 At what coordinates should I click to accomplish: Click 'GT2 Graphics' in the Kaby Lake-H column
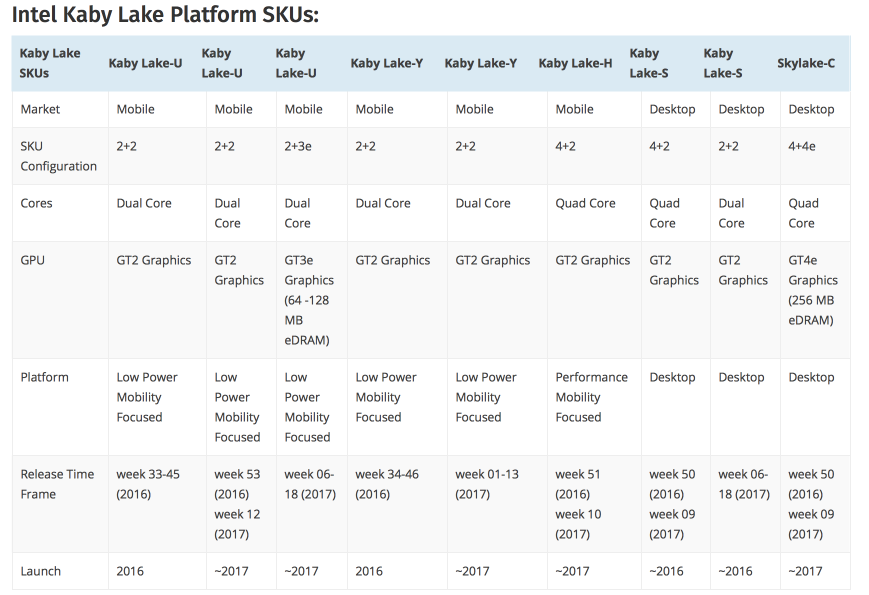pyautogui.click(x=592, y=260)
